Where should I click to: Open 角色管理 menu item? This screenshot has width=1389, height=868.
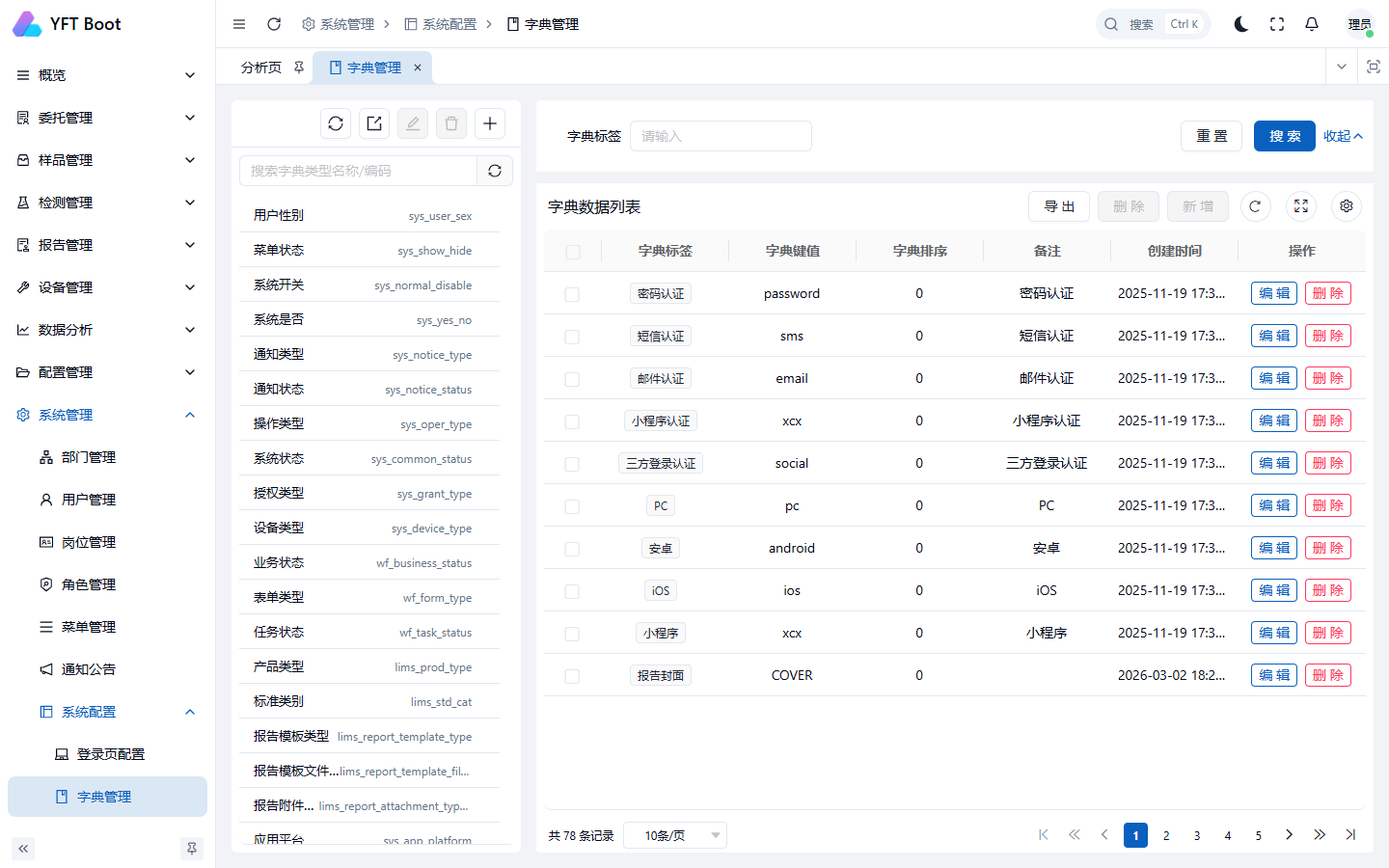click(107, 584)
